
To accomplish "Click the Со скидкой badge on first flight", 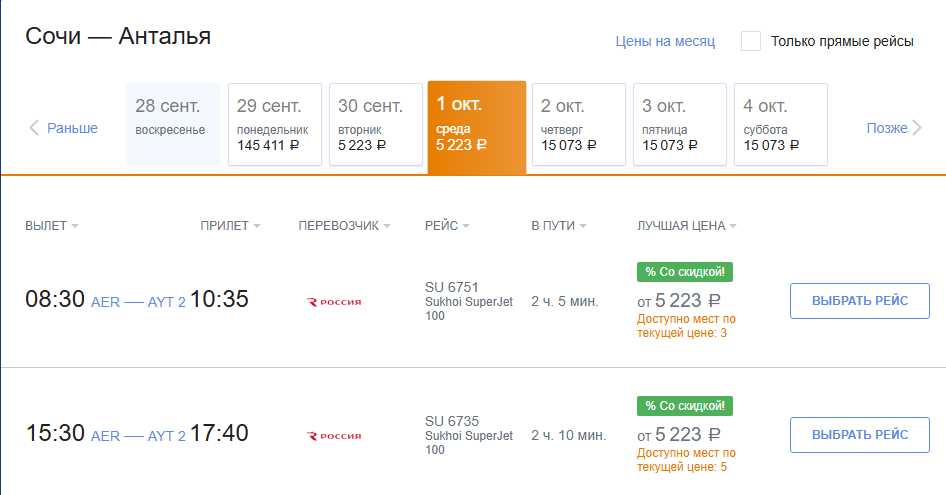I will tap(685, 271).
